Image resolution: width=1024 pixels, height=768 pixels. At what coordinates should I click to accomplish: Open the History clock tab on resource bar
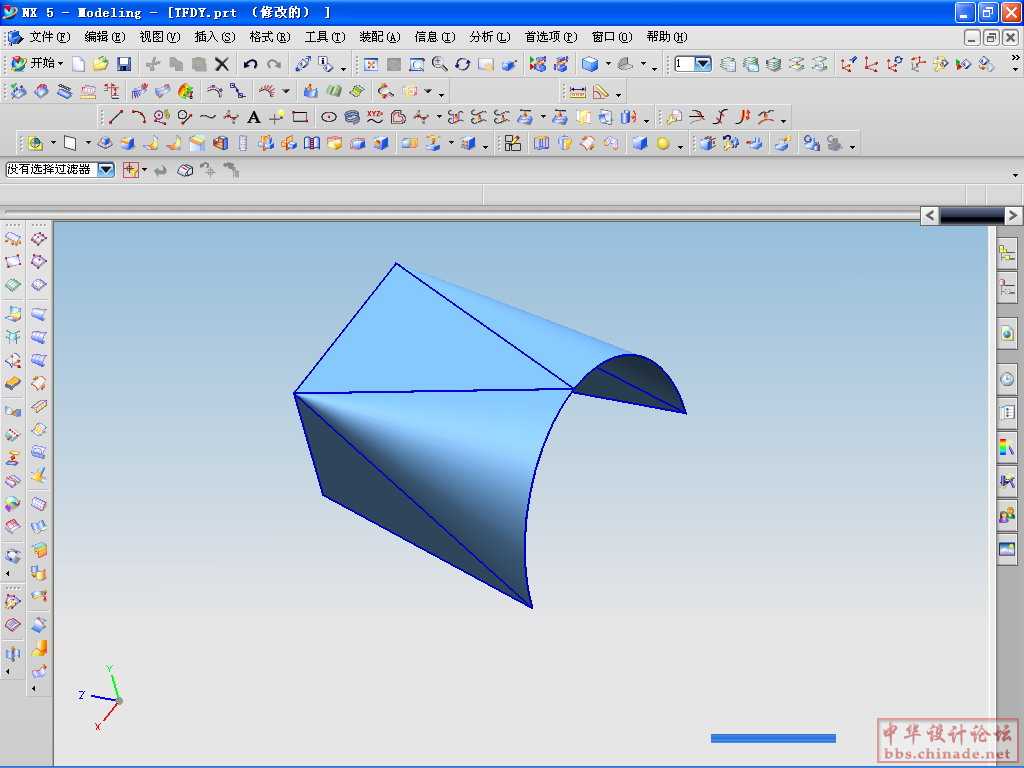point(1006,379)
